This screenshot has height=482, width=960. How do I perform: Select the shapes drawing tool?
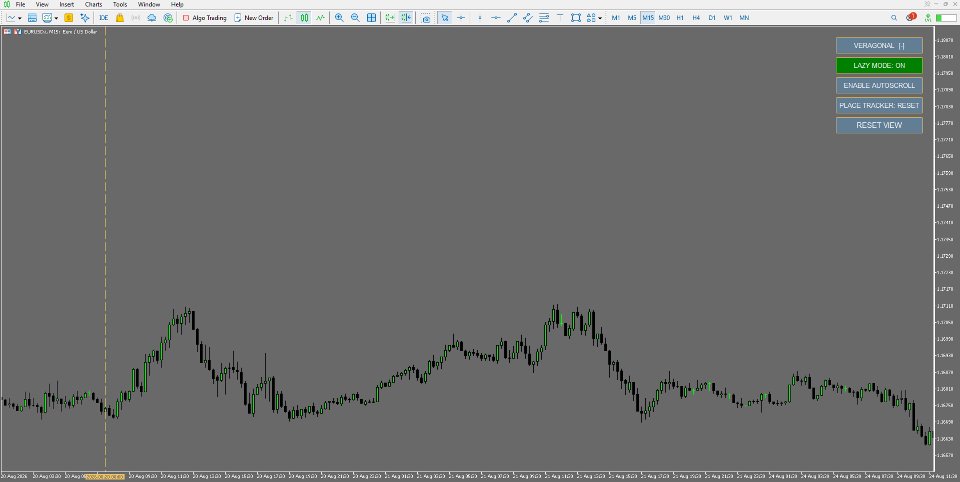(x=576, y=18)
